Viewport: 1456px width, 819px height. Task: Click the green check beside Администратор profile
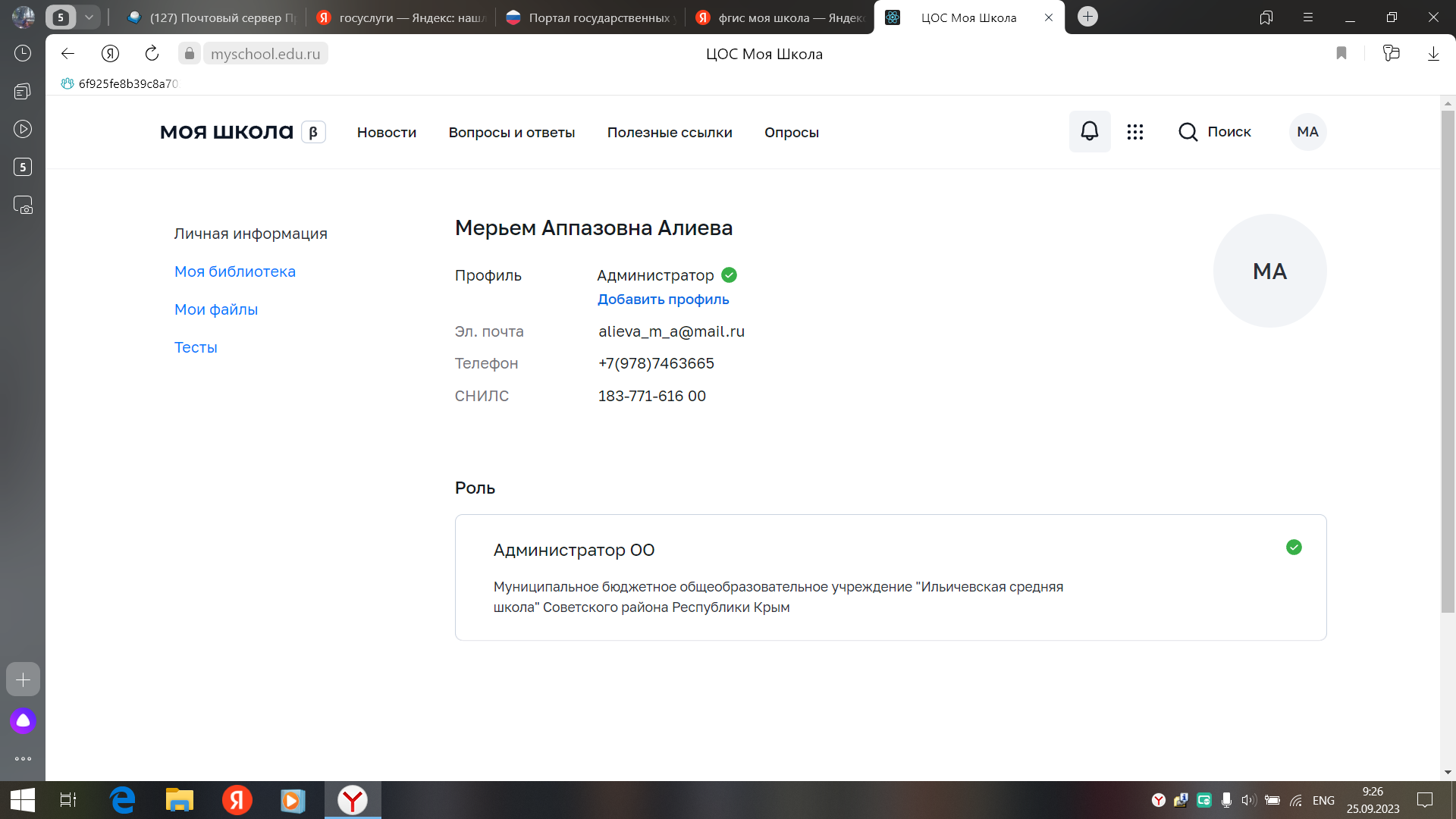[729, 275]
